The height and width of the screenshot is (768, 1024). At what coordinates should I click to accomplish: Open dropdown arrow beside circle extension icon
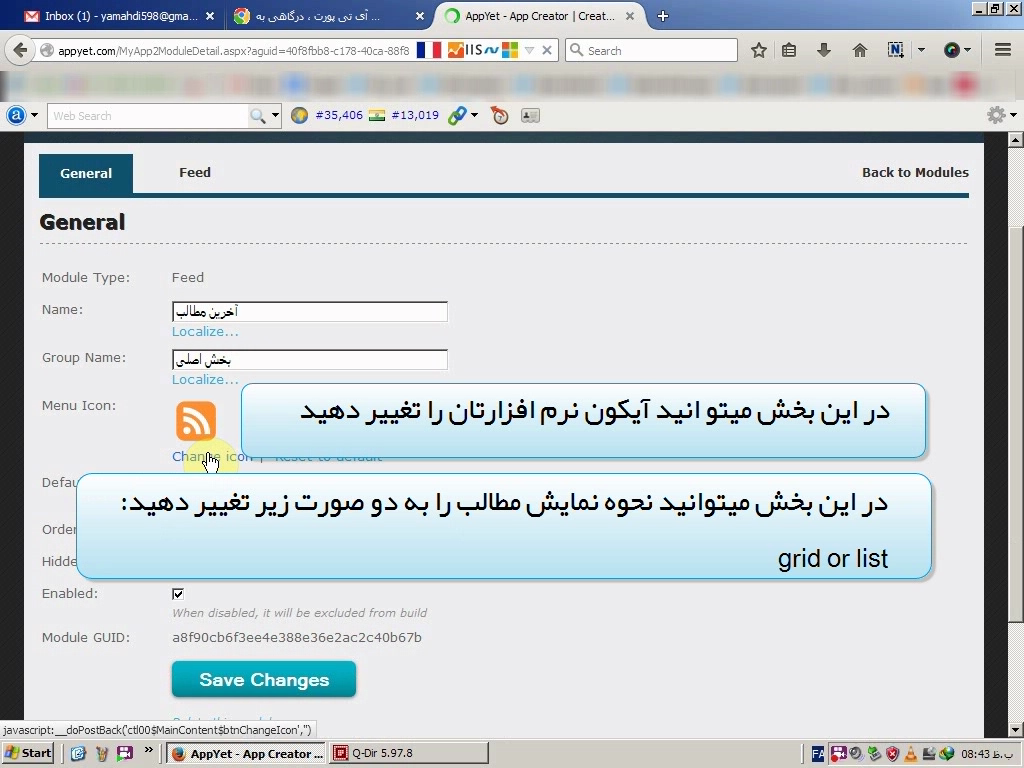coord(967,50)
